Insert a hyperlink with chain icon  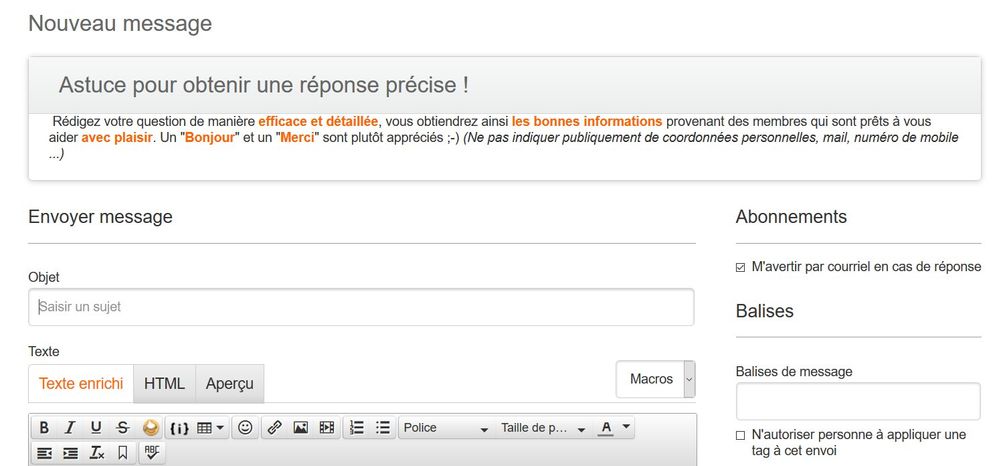(x=275, y=428)
